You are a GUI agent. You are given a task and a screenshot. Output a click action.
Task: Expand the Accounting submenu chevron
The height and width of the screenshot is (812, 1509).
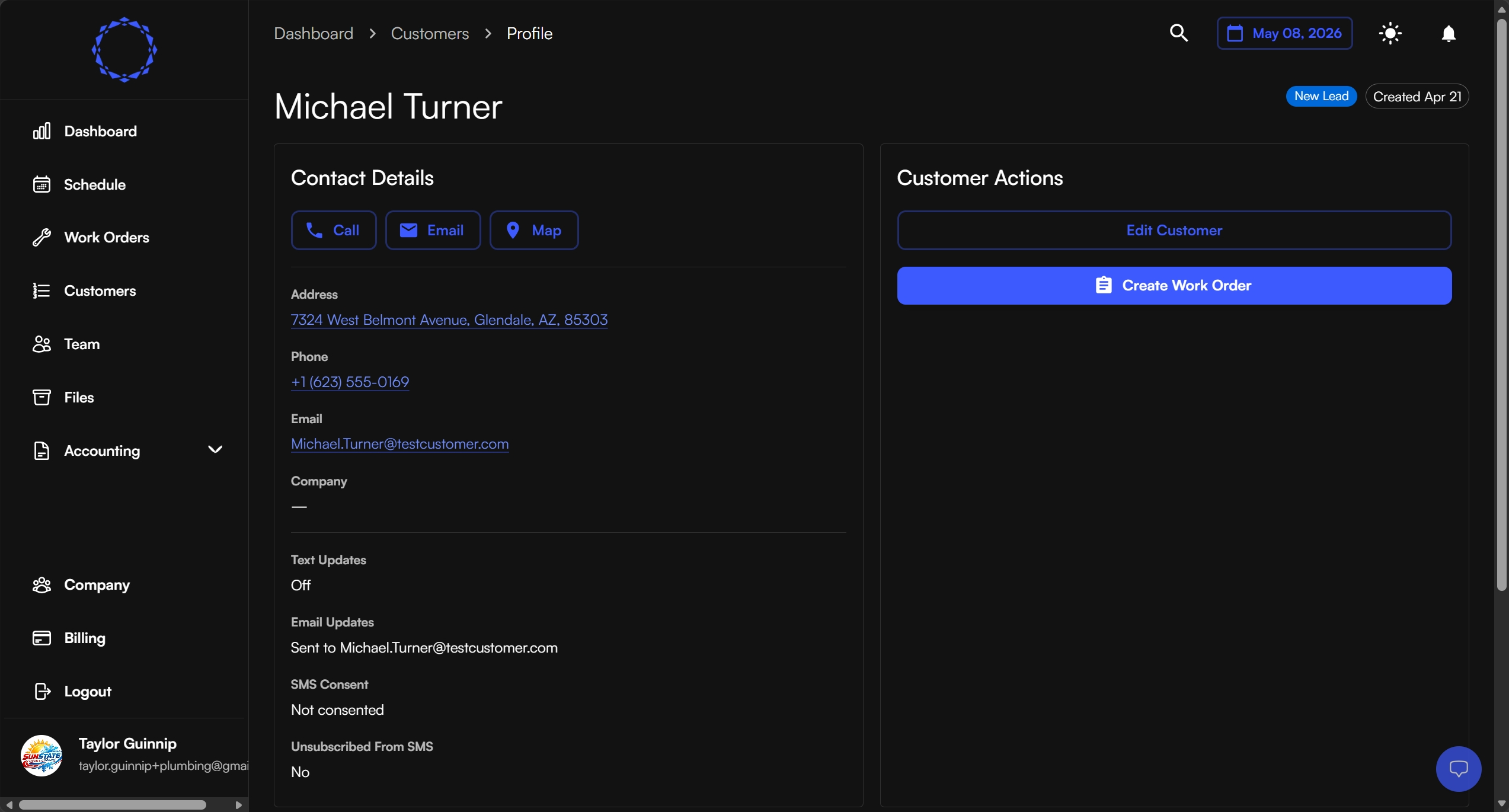215,450
